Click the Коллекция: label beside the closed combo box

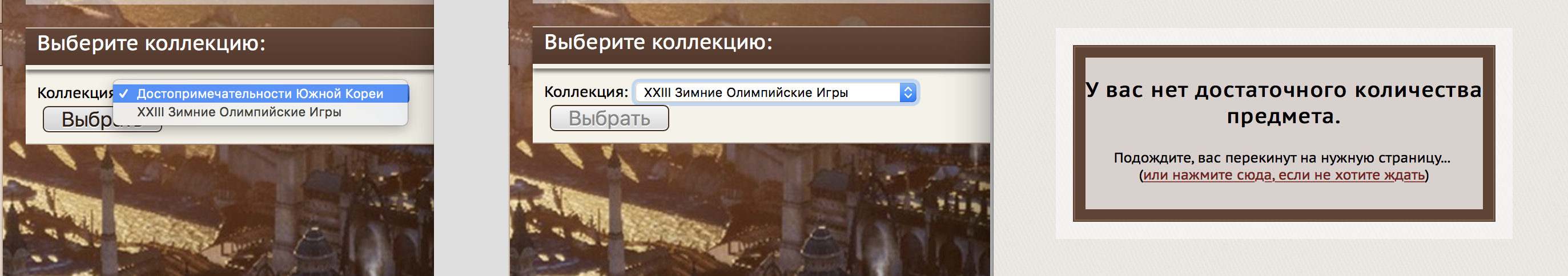(x=586, y=92)
